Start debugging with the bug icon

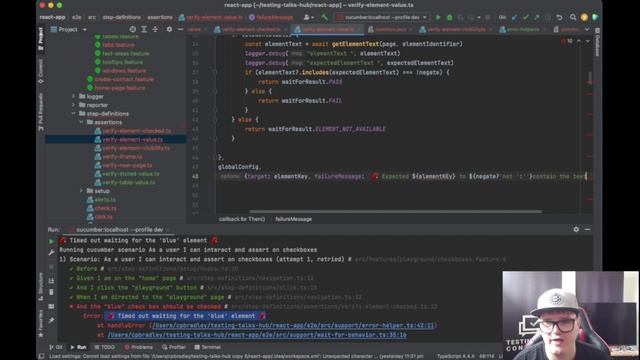coord(449,18)
